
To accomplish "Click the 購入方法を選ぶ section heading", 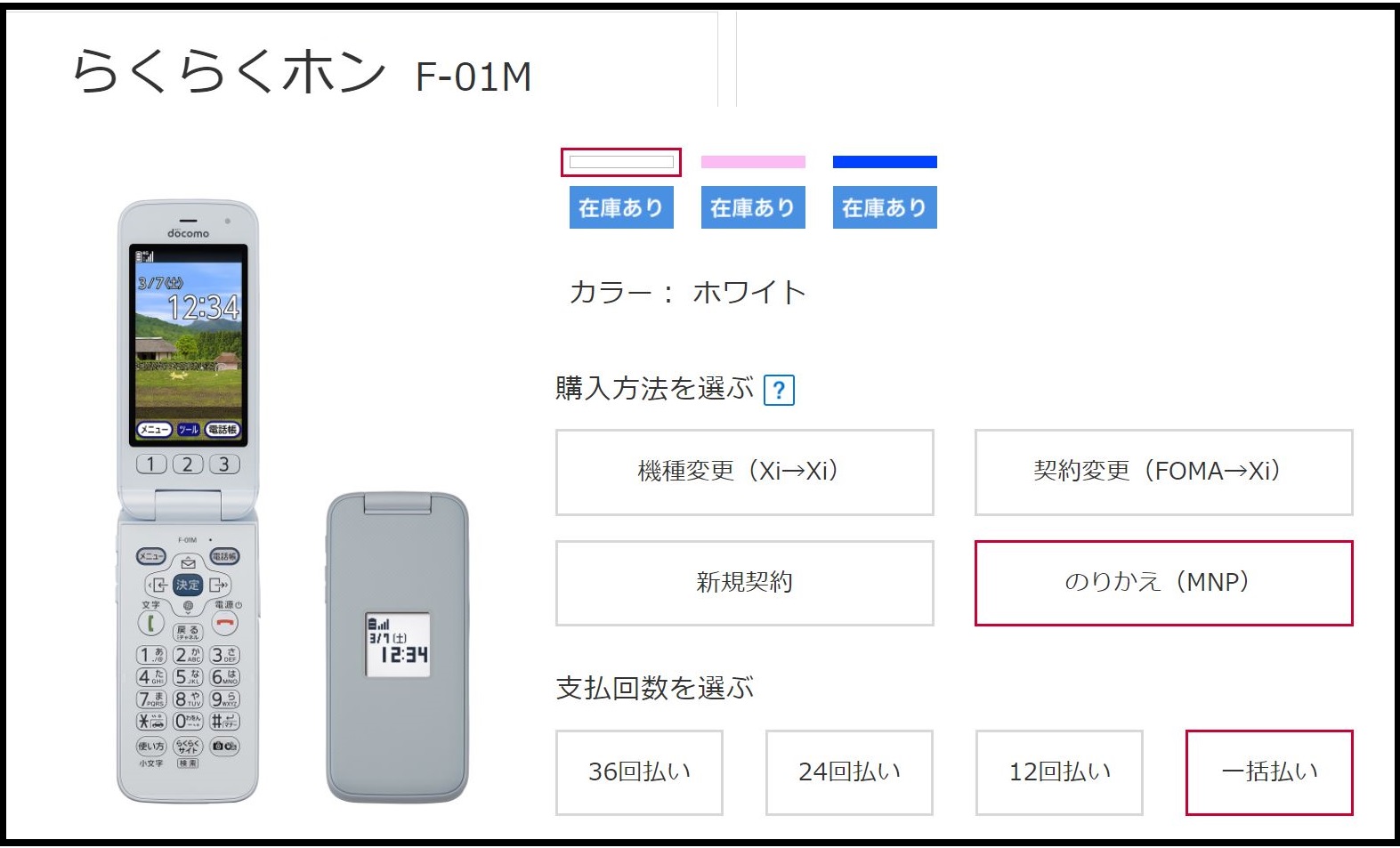I will [x=654, y=389].
